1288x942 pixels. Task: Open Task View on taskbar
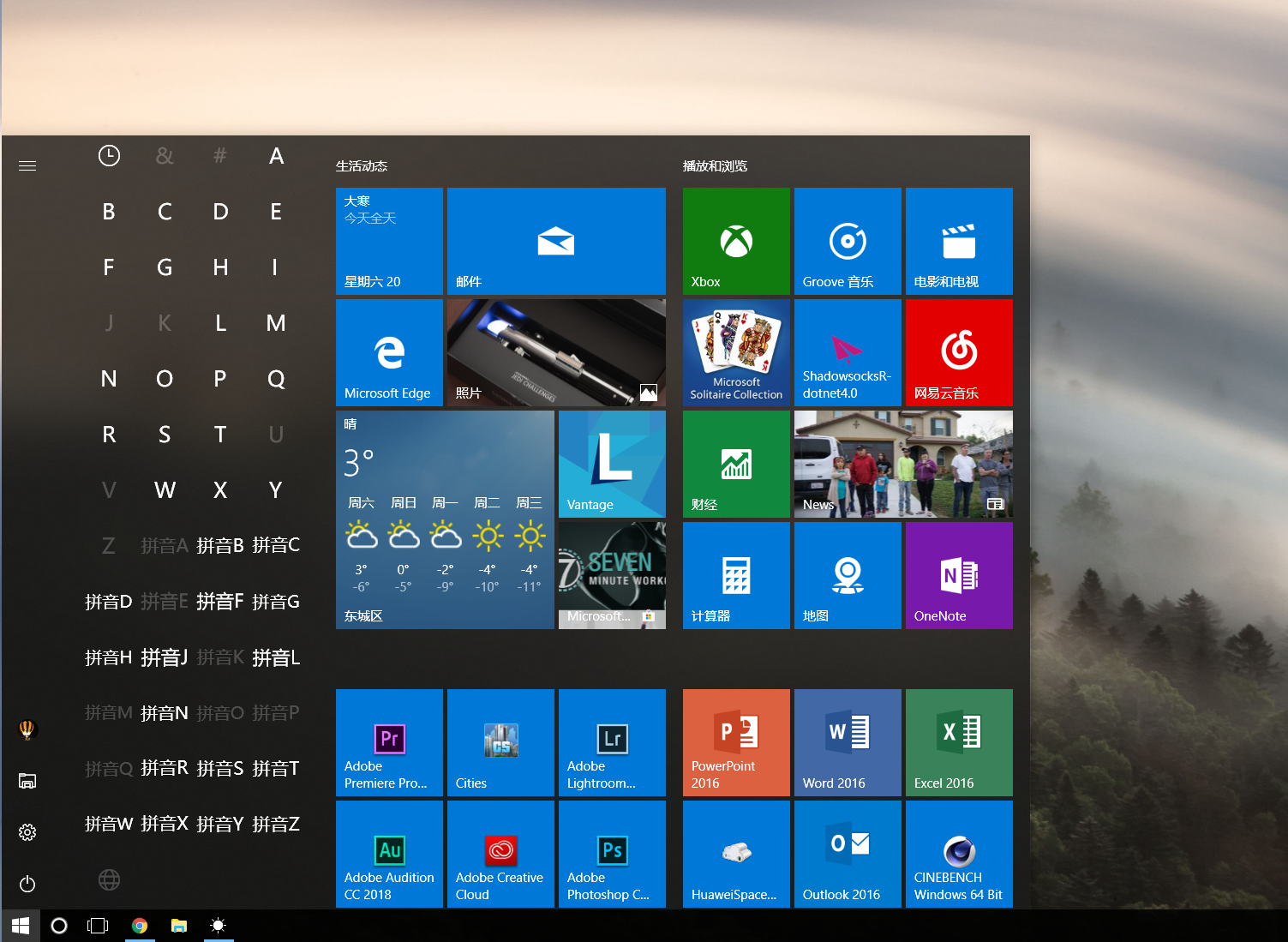coord(99,926)
